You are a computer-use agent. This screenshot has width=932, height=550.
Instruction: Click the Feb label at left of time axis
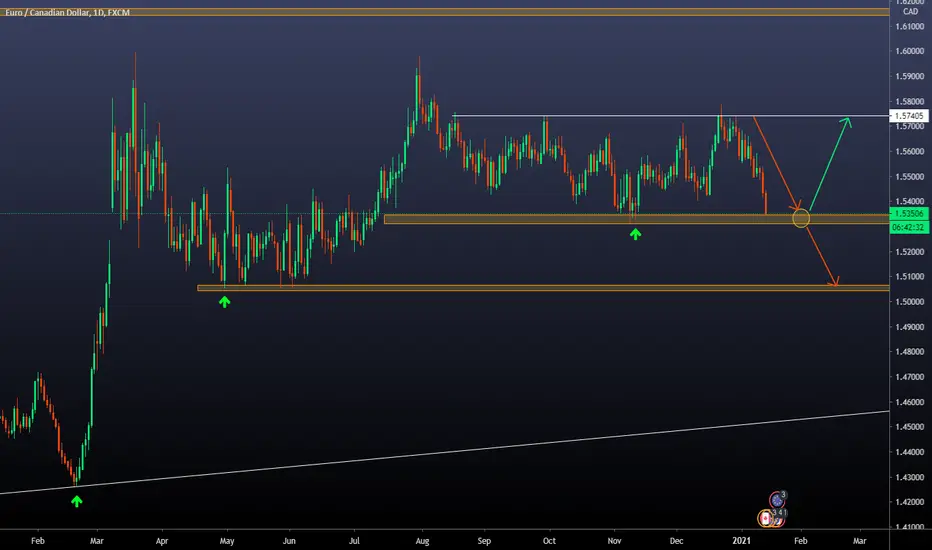coord(37,540)
